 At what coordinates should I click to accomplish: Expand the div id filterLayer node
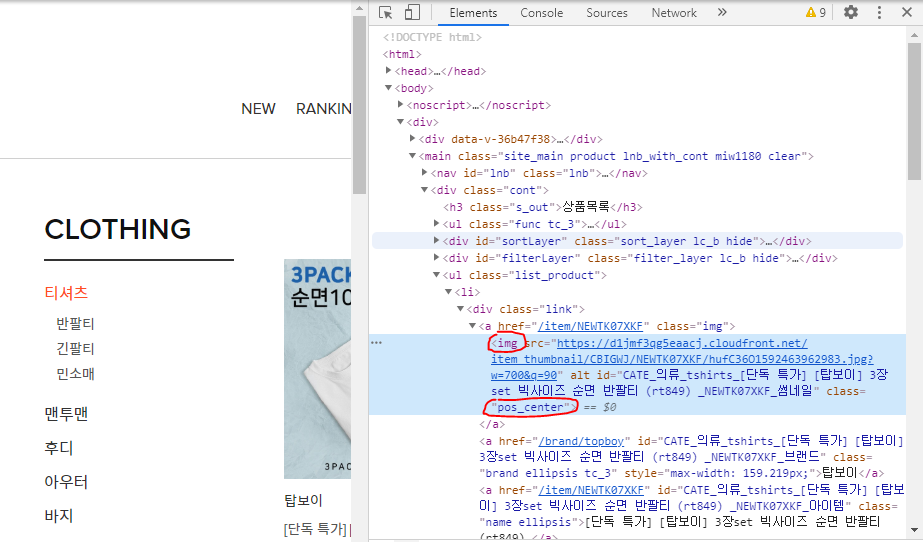coord(436,258)
